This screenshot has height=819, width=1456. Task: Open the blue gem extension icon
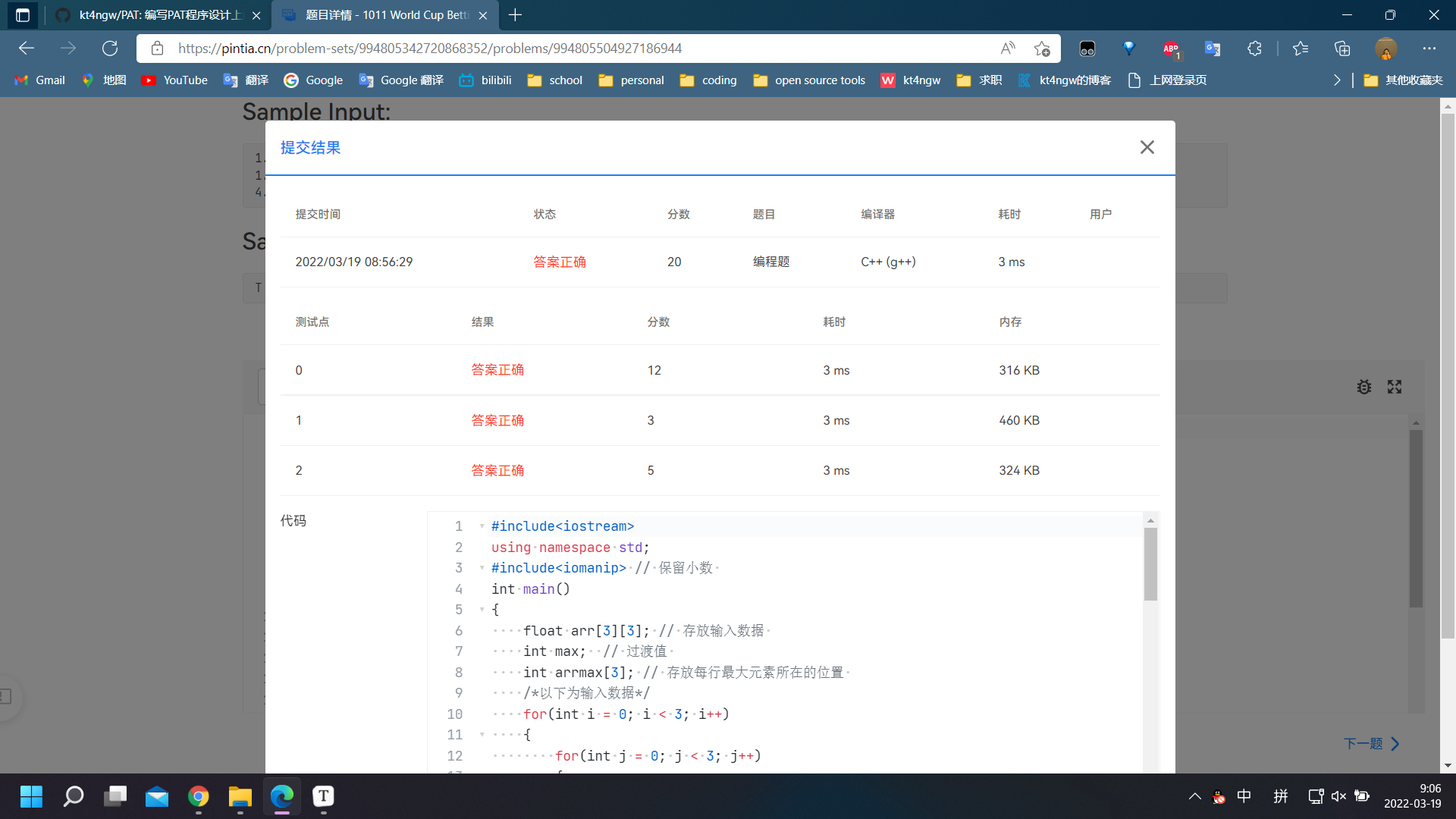pos(1129,49)
